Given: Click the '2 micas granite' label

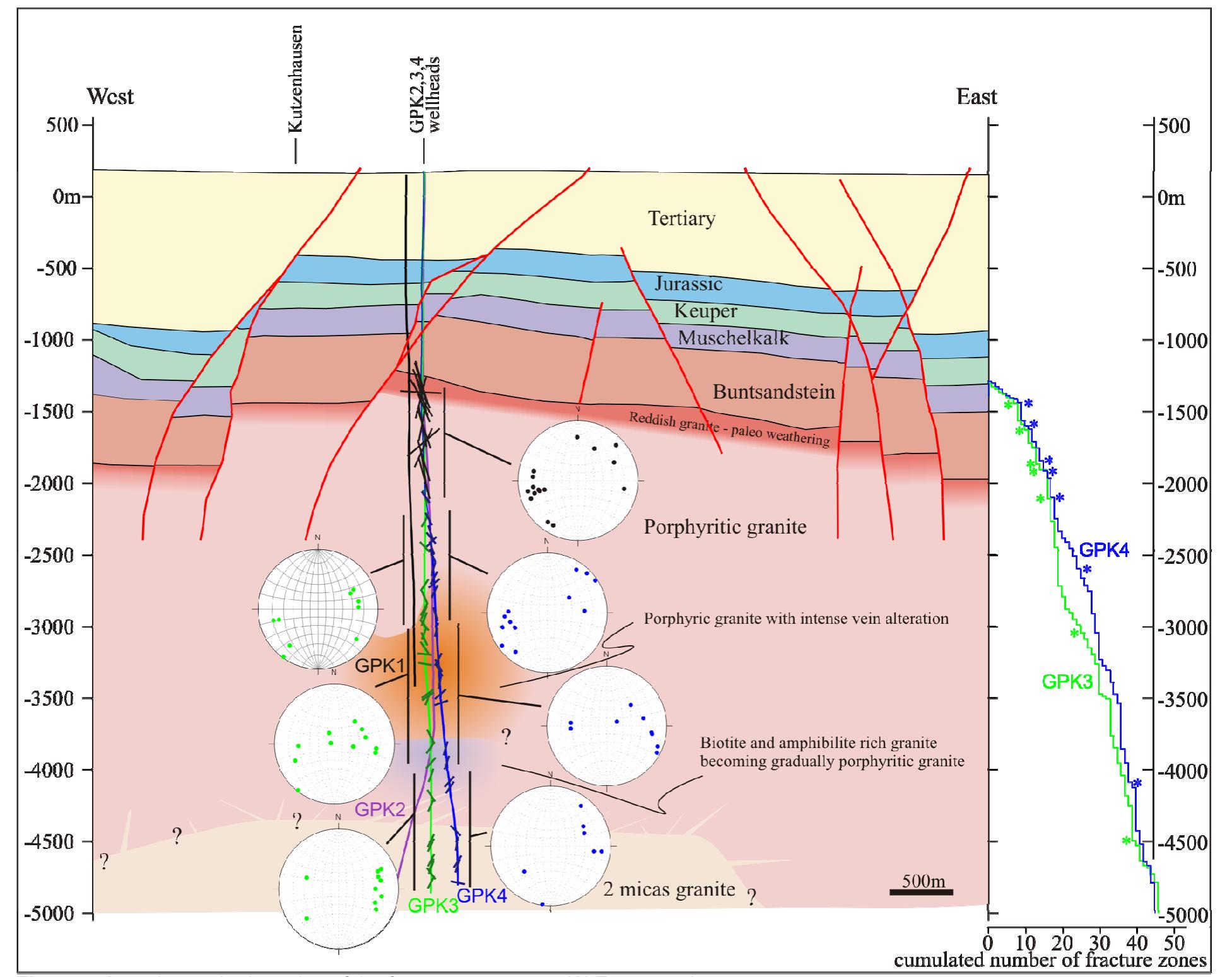Looking at the screenshot, I should [x=669, y=889].
